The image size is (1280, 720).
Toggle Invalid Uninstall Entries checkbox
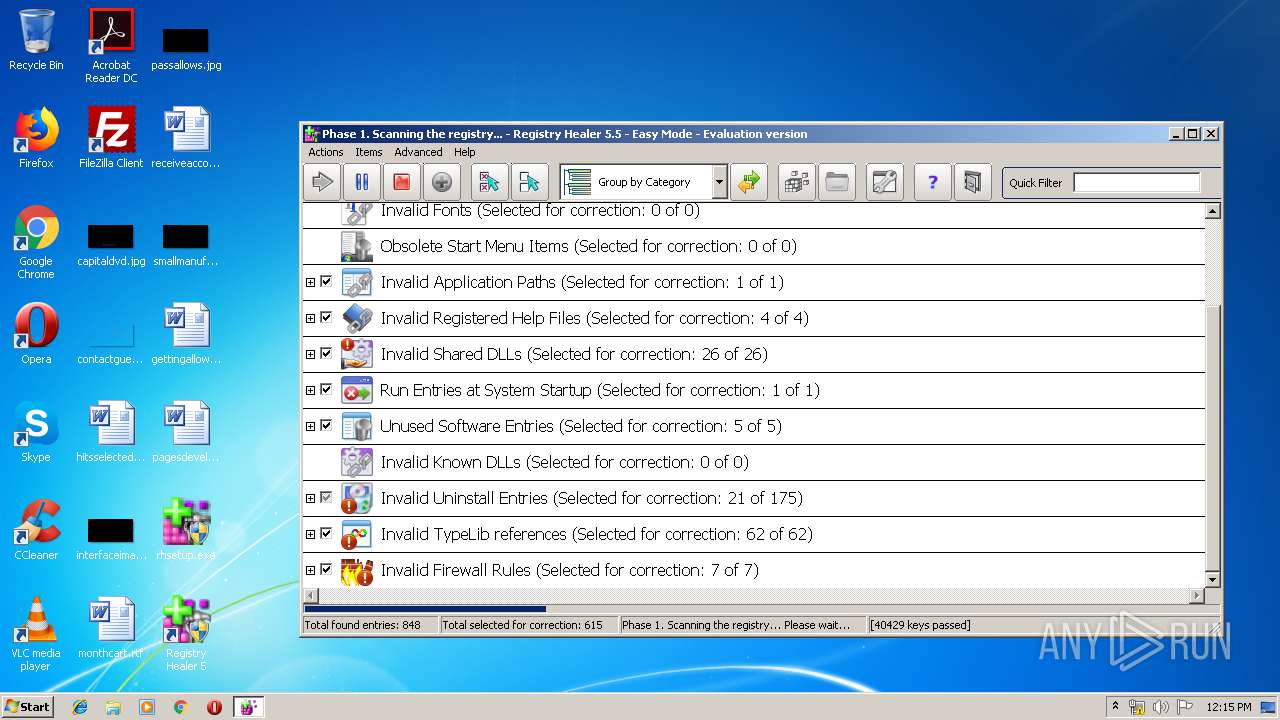pyautogui.click(x=326, y=498)
